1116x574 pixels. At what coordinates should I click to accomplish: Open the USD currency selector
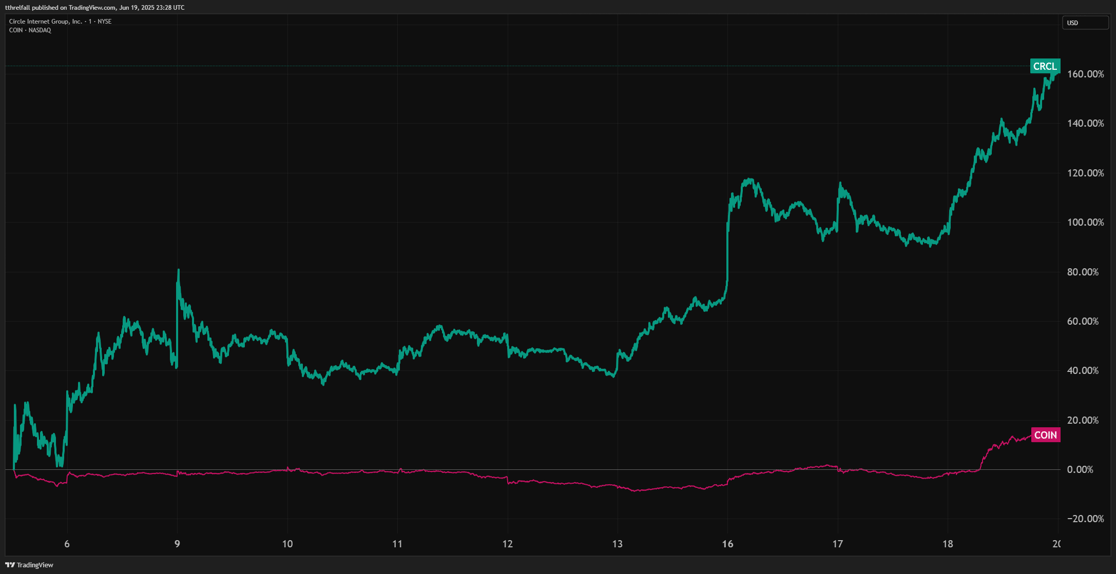click(x=1085, y=23)
